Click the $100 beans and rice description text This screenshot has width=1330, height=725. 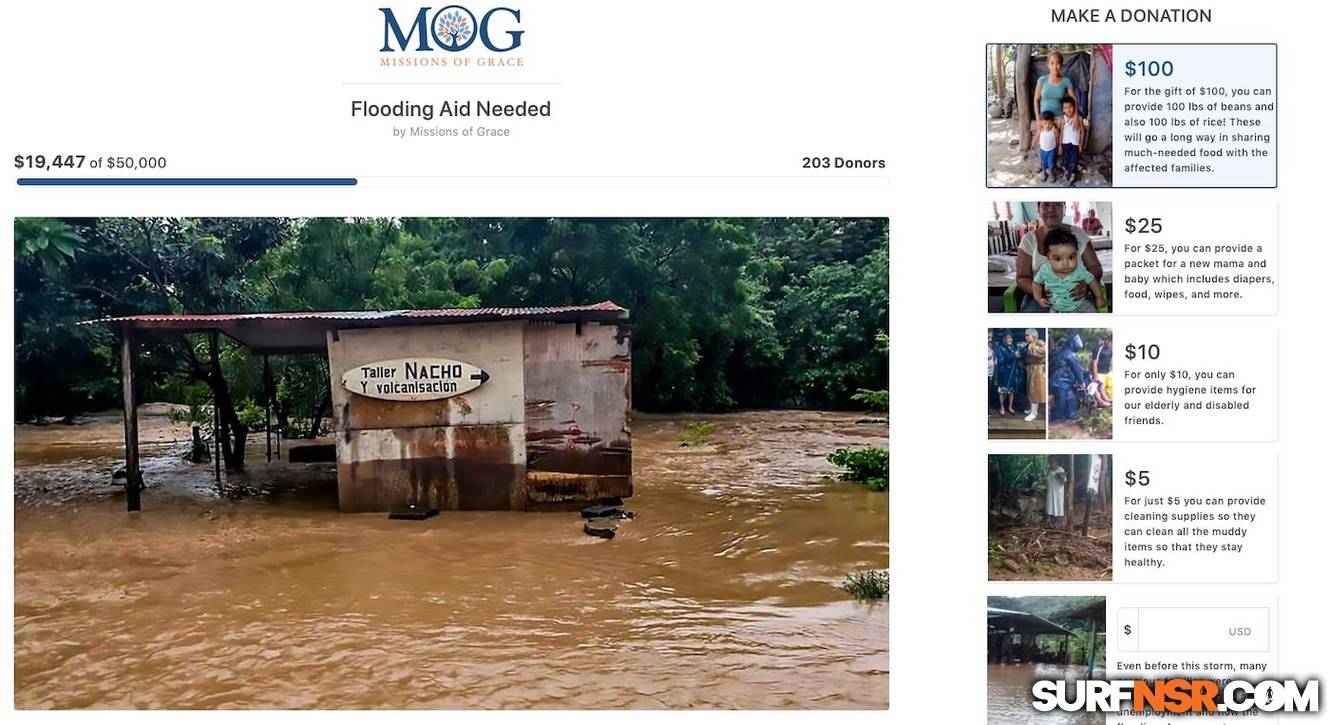tap(1198, 130)
